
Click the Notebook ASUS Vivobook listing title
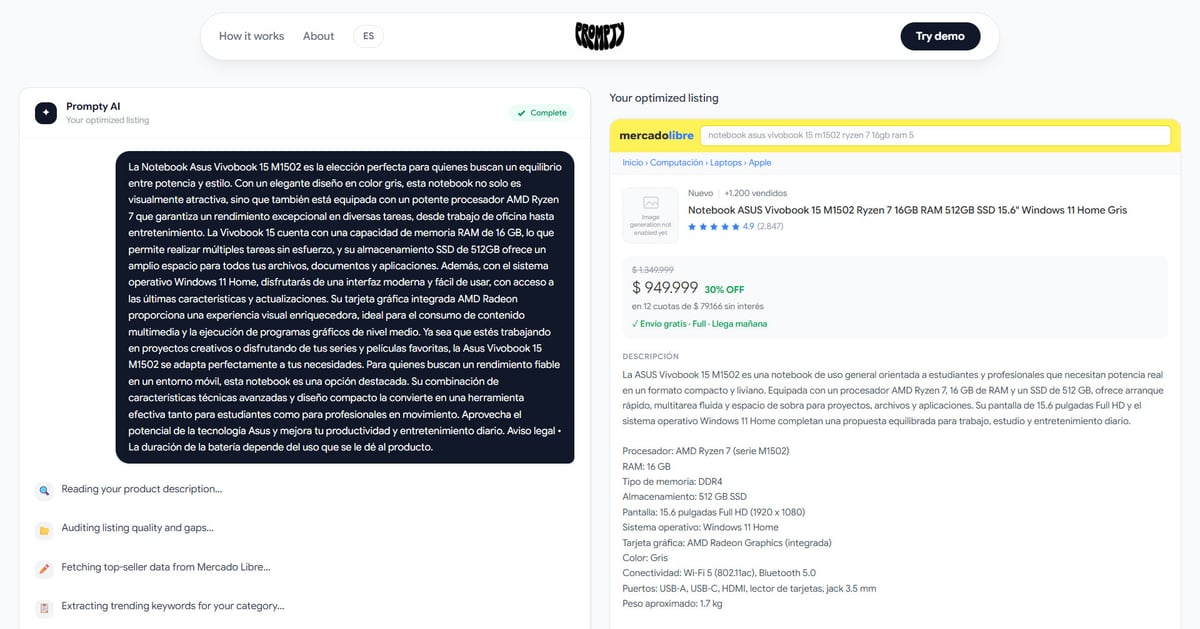[x=907, y=210]
